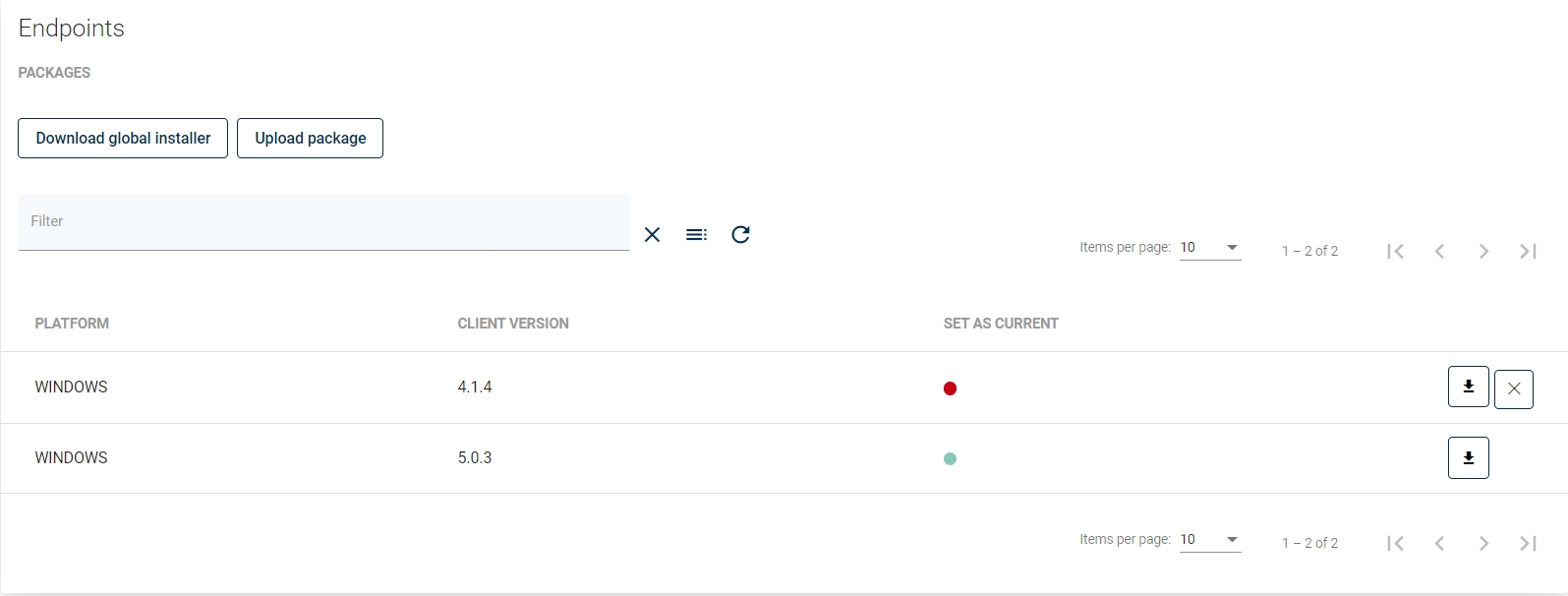Clear the filter with the X icon
The image size is (1568, 596).
click(x=652, y=234)
